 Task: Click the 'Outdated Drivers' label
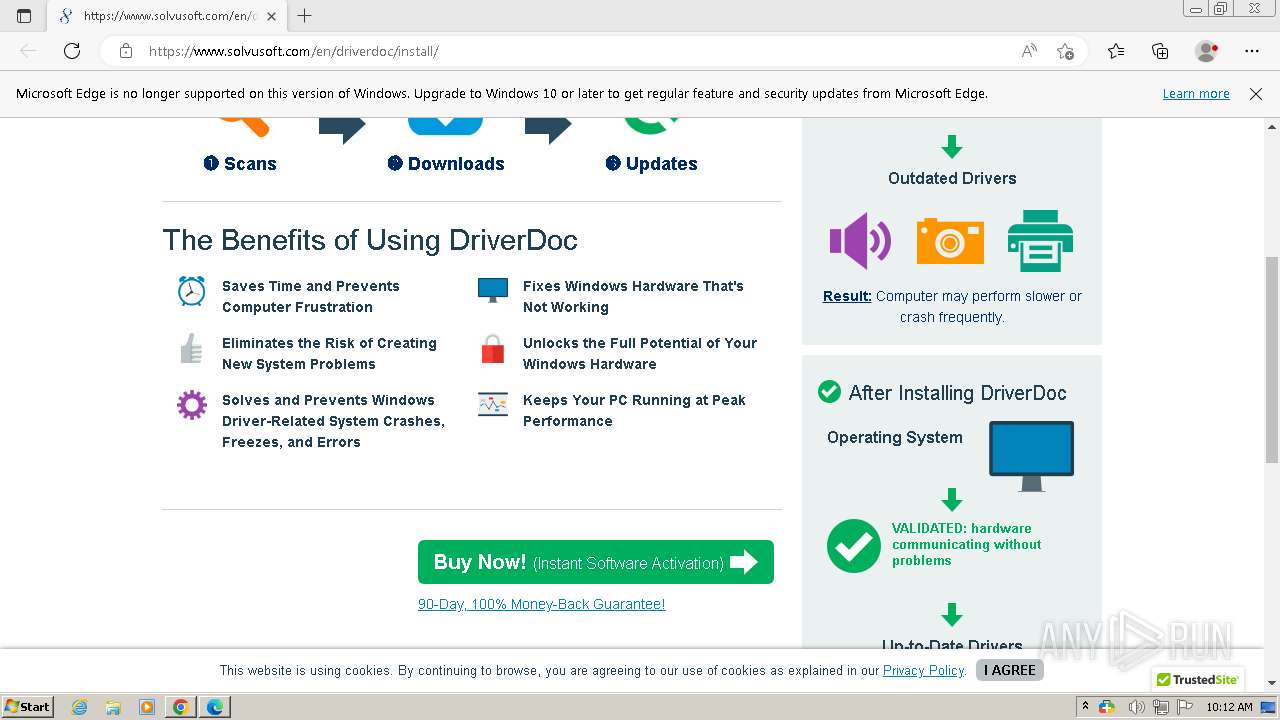952,178
